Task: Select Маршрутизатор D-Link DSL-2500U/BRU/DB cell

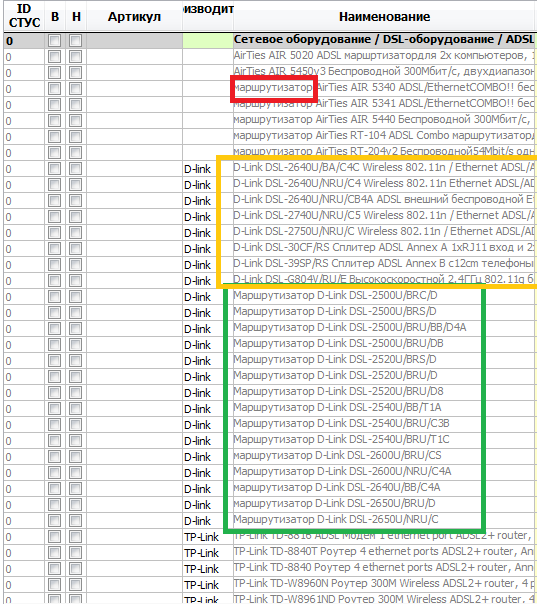Action: coord(384,344)
